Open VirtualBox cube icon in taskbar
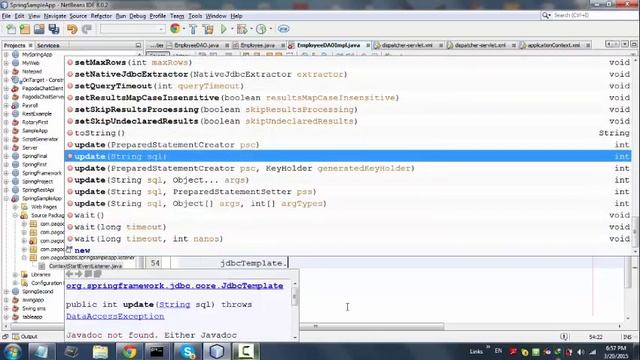The width and height of the screenshot is (640, 360). tap(217, 351)
